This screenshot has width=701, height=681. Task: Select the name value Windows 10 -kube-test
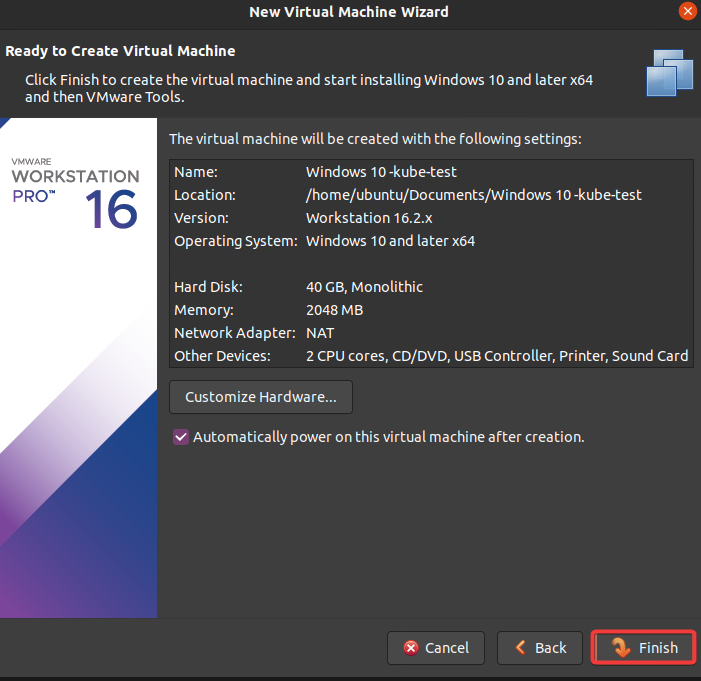[x=381, y=172]
